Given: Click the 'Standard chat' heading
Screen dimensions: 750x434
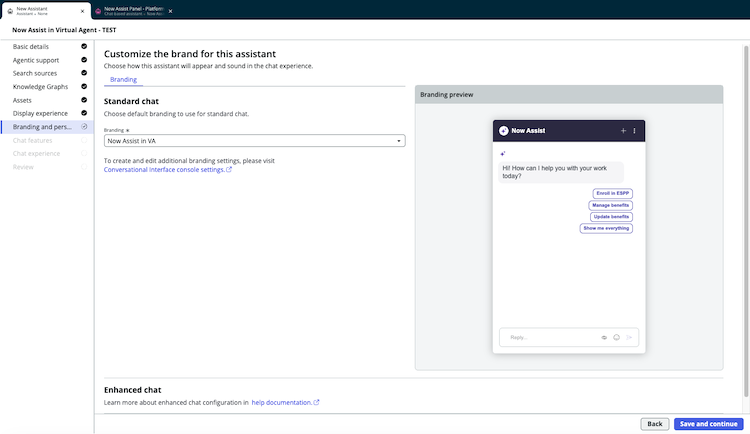Looking at the screenshot, I should click(x=131, y=101).
